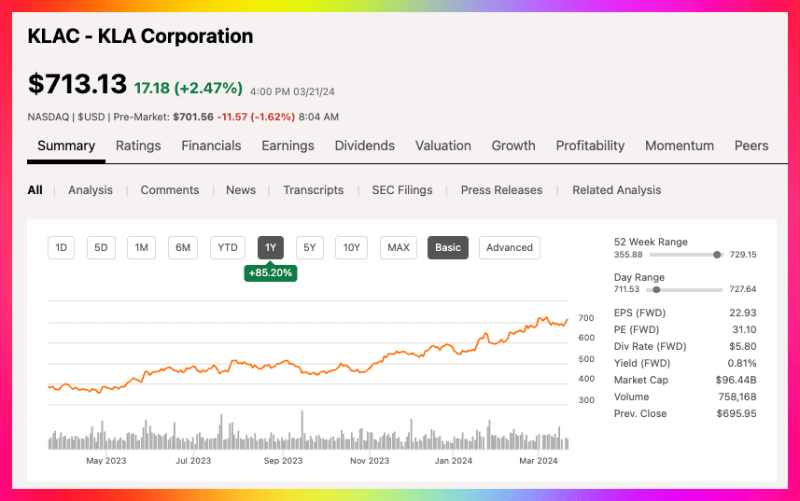The width and height of the screenshot is (800, 501).
Task: Filter by Analysis
Action: [x=90, y=190]
